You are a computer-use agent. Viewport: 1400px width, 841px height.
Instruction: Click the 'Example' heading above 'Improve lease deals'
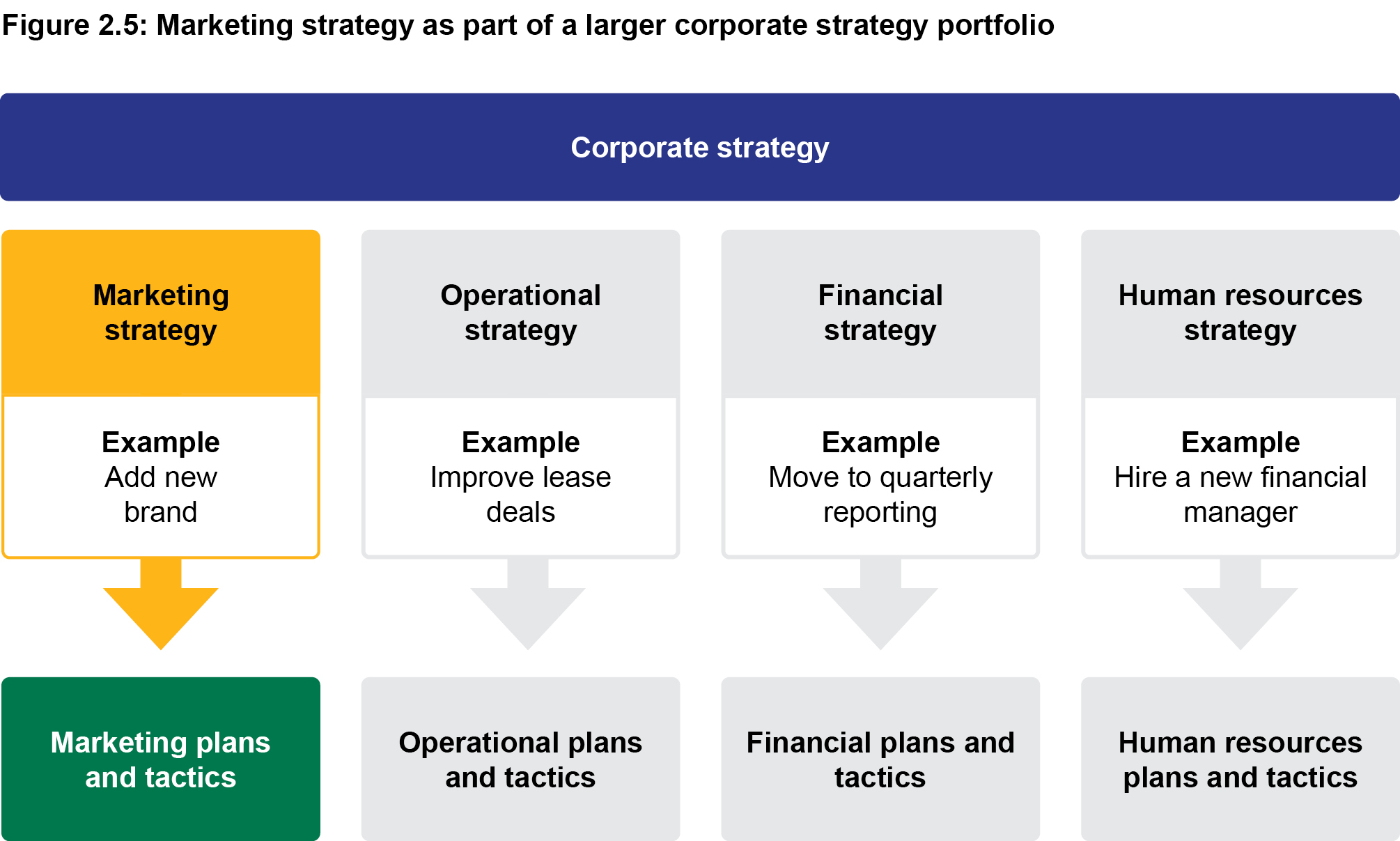click(x=520, y=442)
